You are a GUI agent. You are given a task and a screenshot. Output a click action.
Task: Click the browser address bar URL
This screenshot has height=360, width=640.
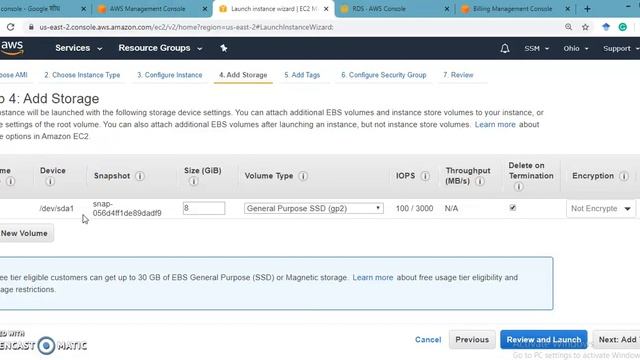186,27
